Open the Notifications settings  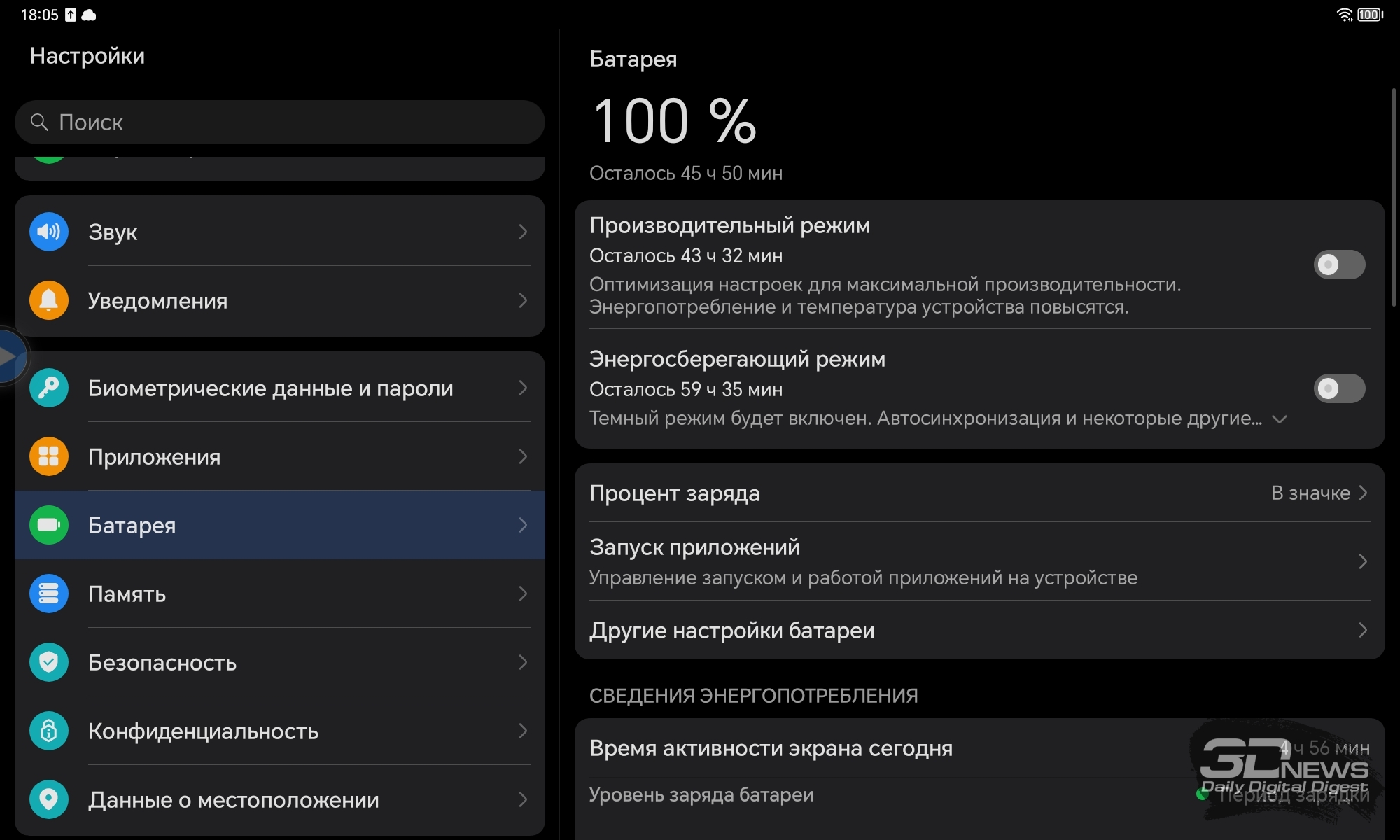(280, 301)
